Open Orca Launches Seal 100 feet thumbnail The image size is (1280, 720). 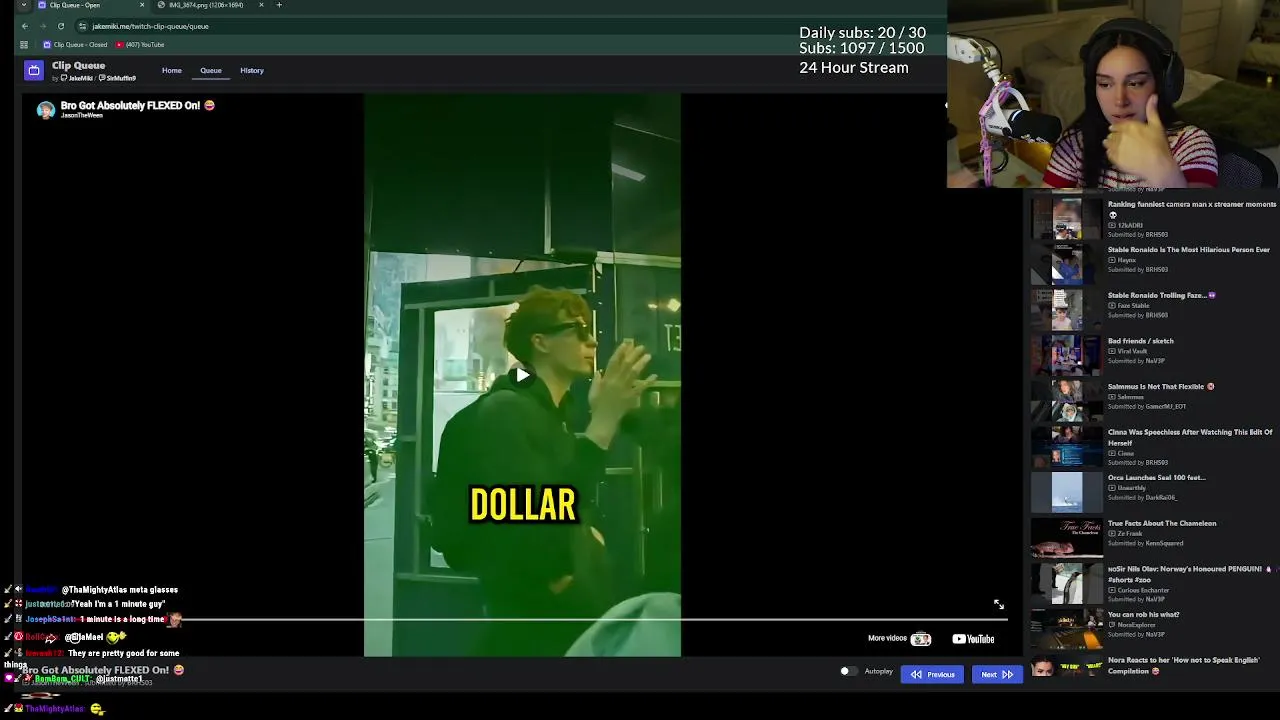1067,493
